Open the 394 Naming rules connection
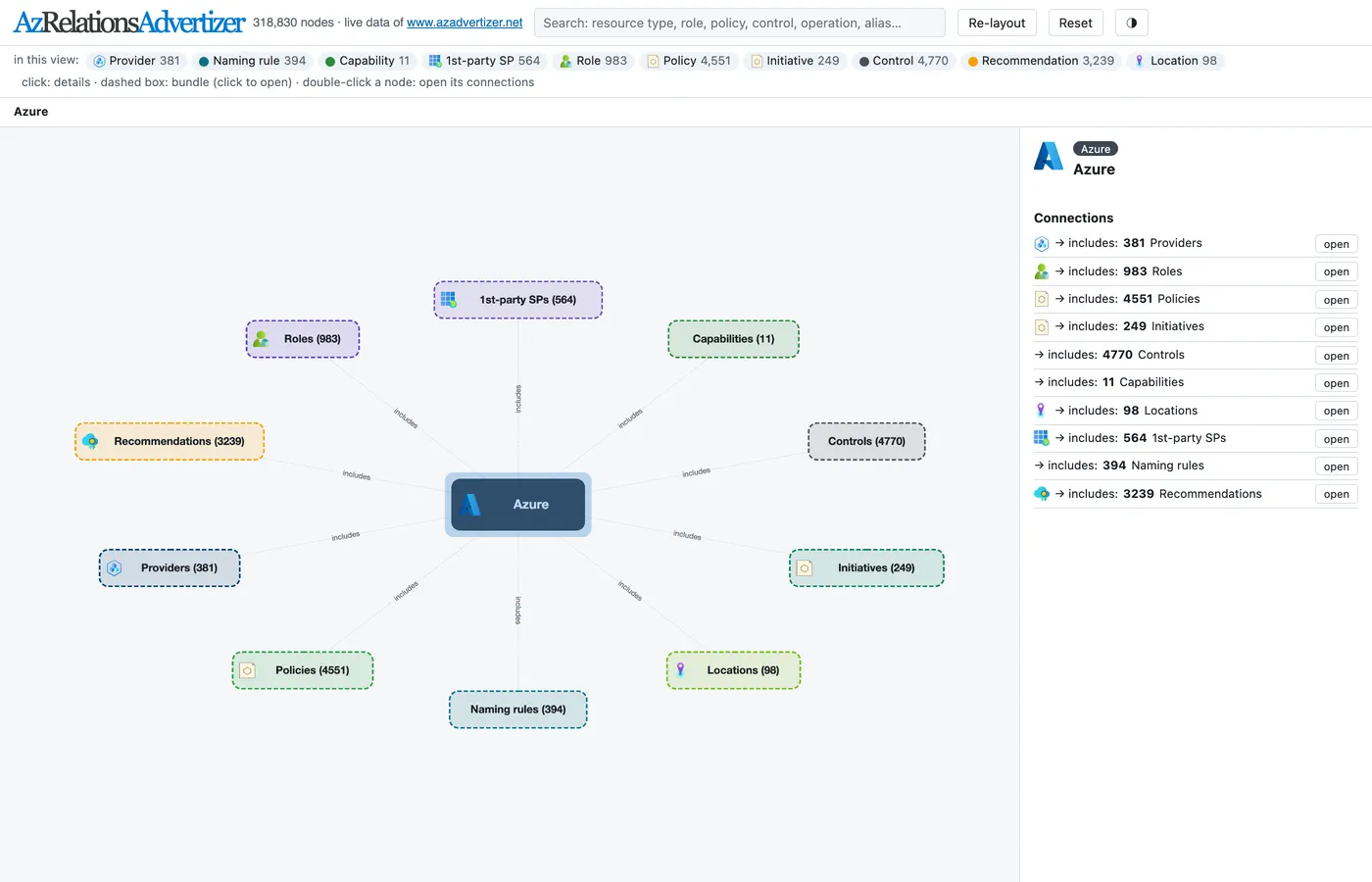 point(1336,466)
